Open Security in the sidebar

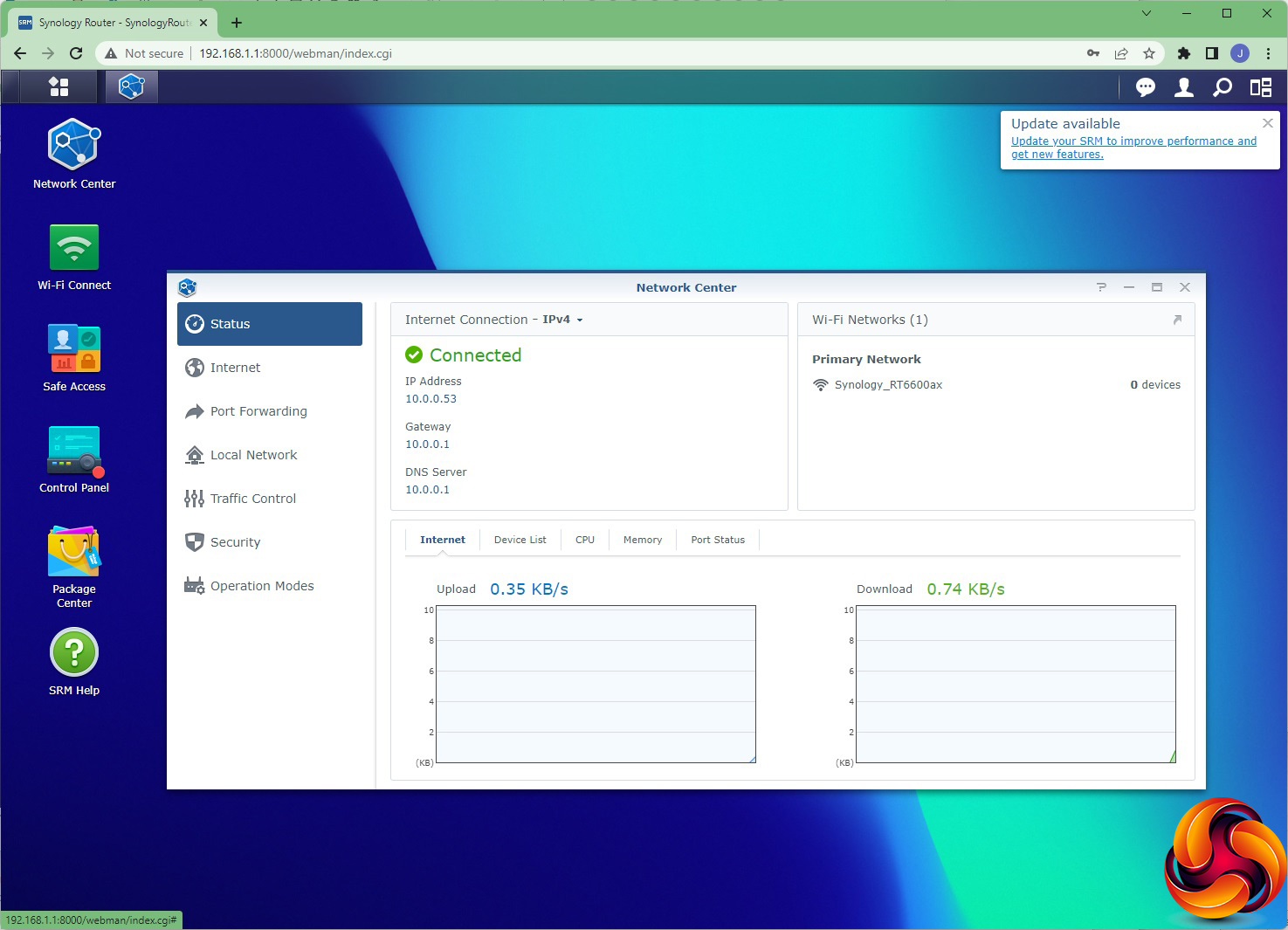point(270,542)
